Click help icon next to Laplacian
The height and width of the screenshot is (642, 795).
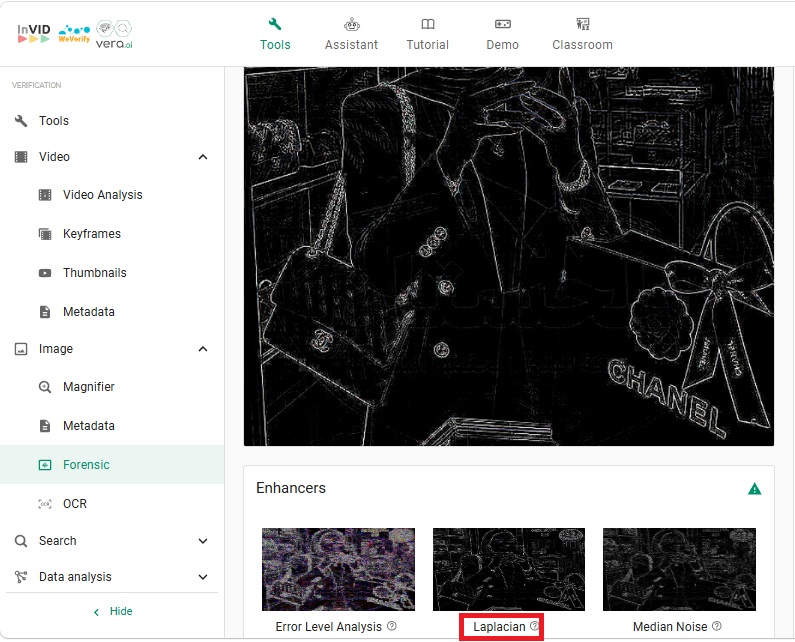click(x=534, y=626)
